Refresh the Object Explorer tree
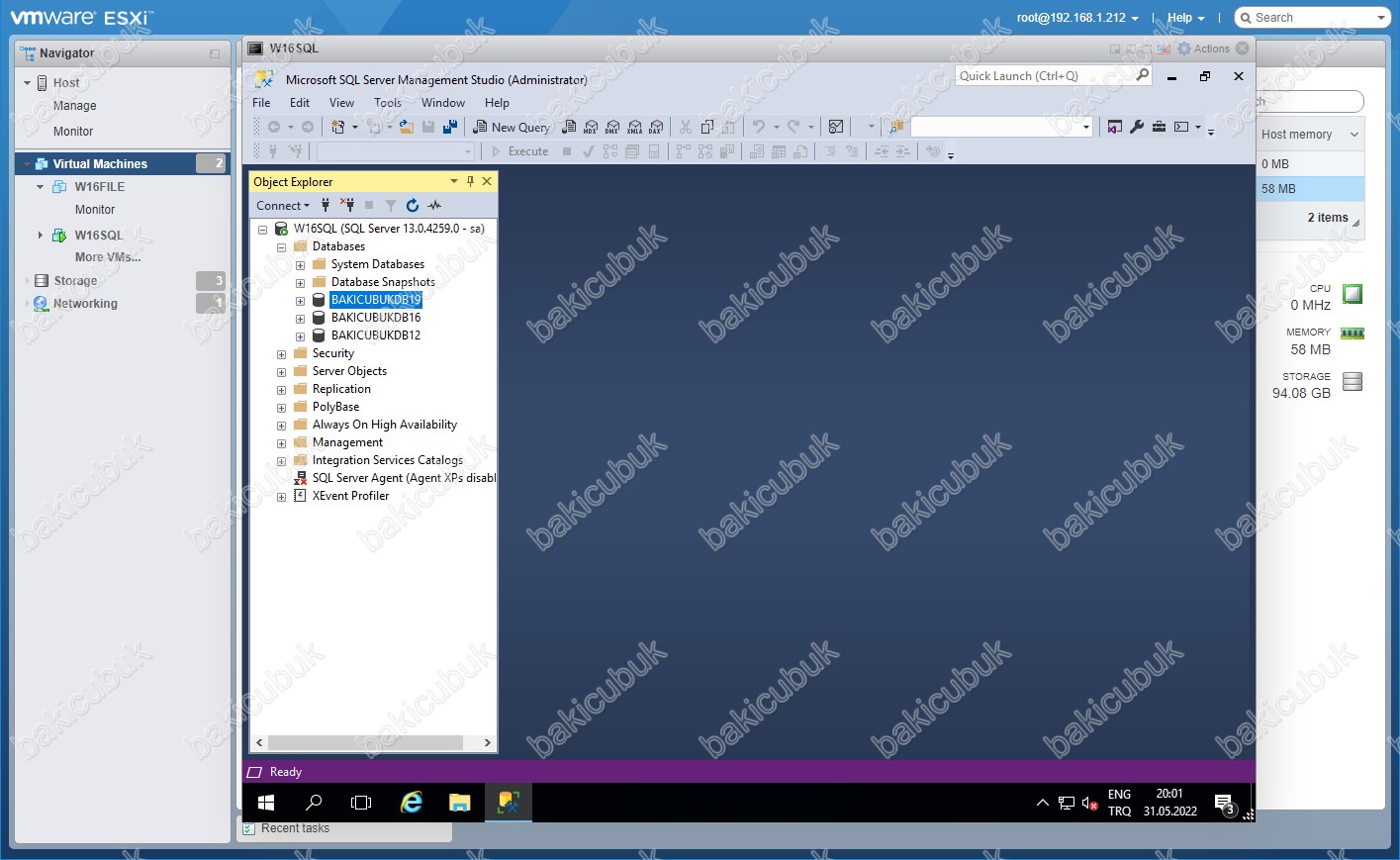The image size is (1400, 860). click(413, 205)
